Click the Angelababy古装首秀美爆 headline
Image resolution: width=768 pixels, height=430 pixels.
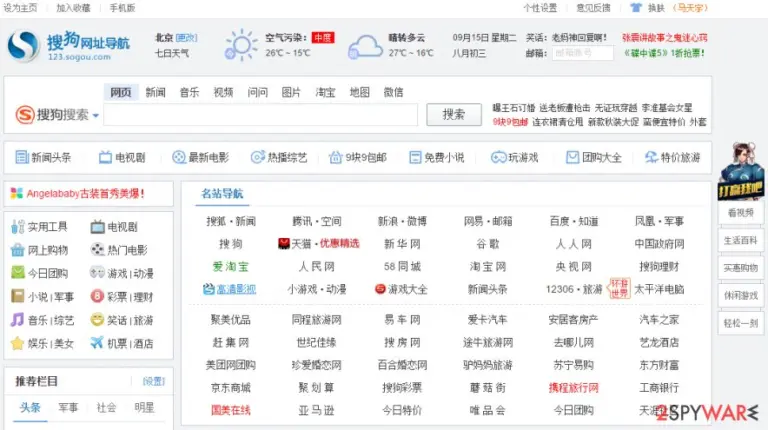pyautogui.click(x=85, y=193)
